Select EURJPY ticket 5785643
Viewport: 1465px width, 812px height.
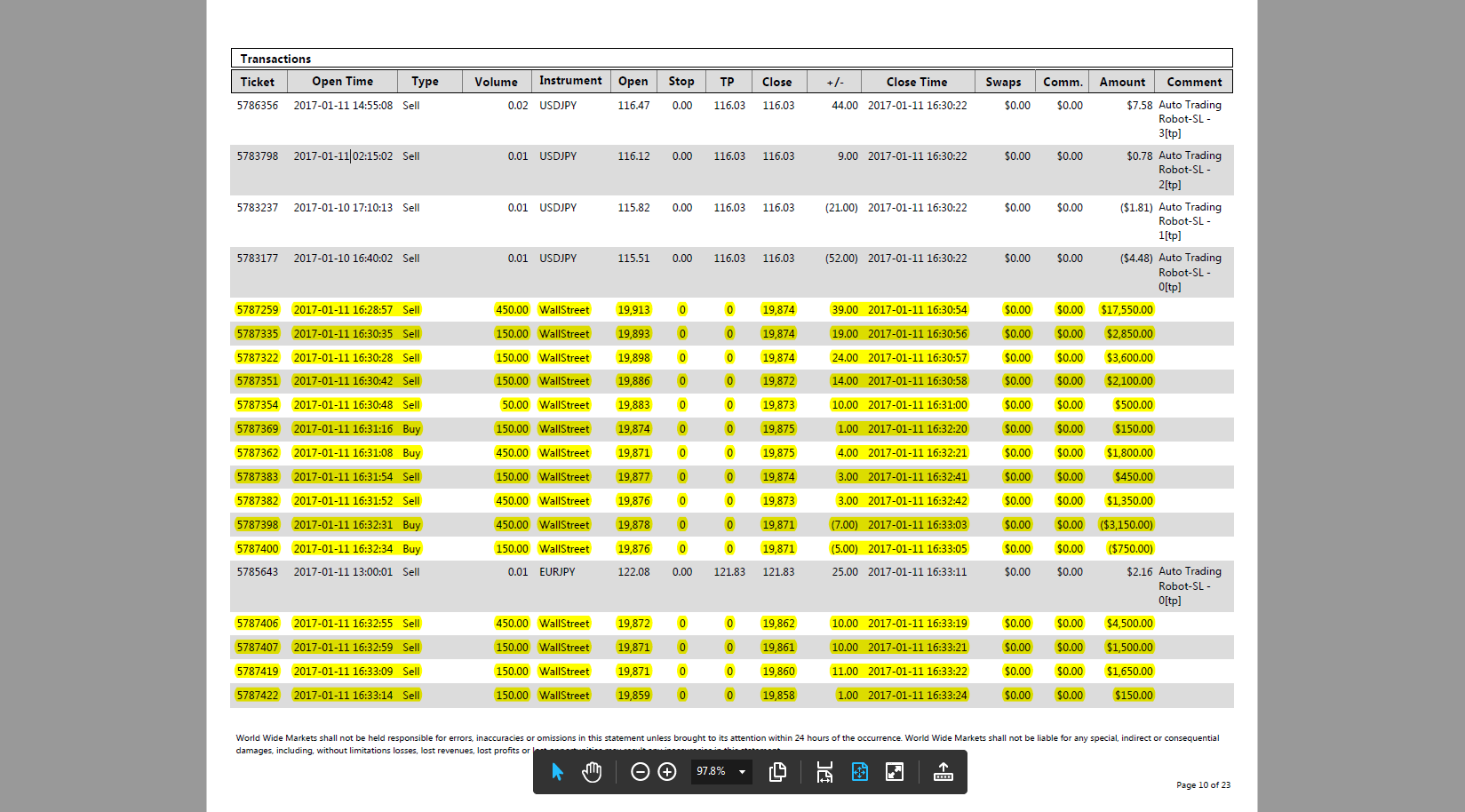258,572
